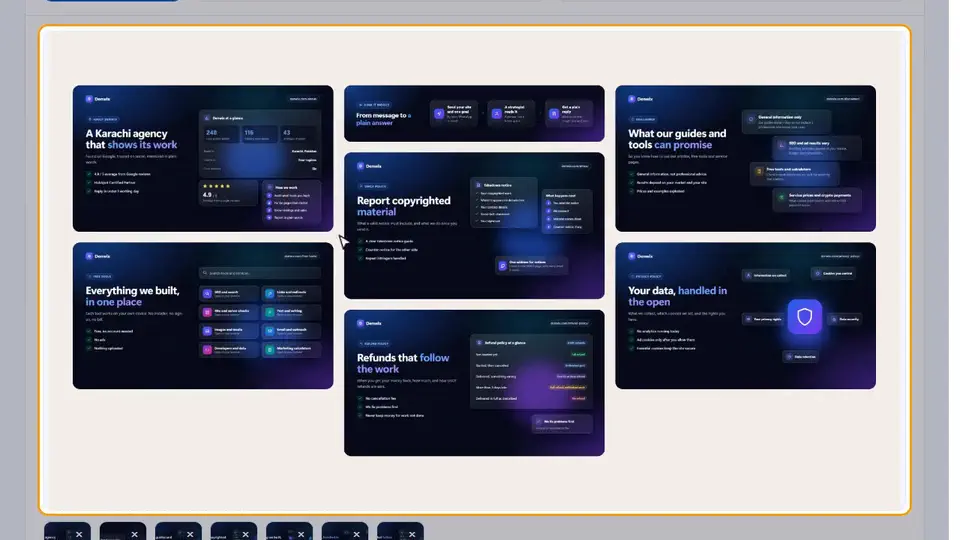Open 'What our guides and tools can promise' card

coord(745,158)
